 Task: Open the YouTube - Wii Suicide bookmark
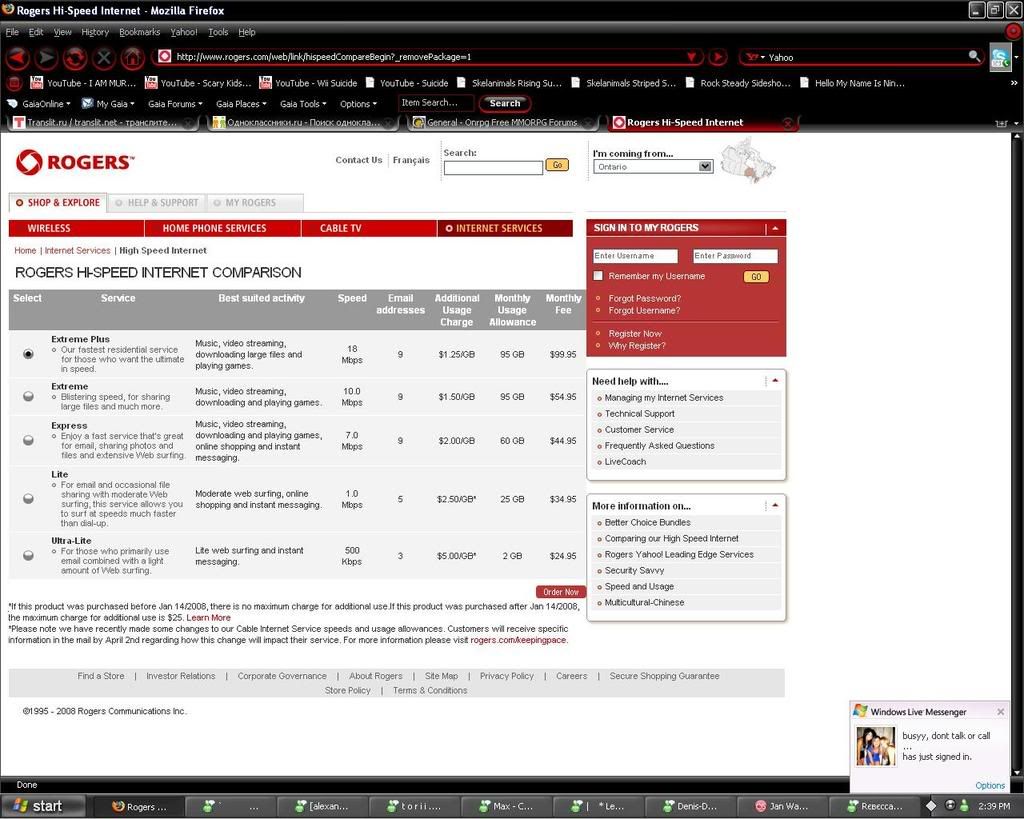click(x=308, y=83)
